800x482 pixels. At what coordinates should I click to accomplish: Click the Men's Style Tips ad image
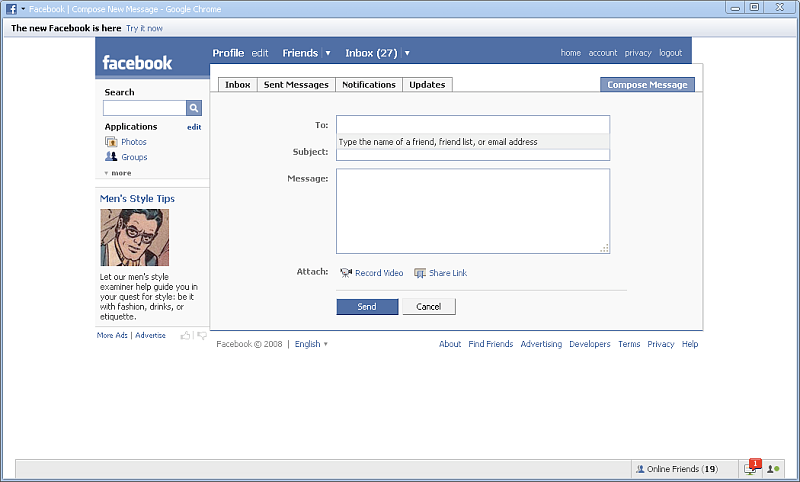point(134,237)
